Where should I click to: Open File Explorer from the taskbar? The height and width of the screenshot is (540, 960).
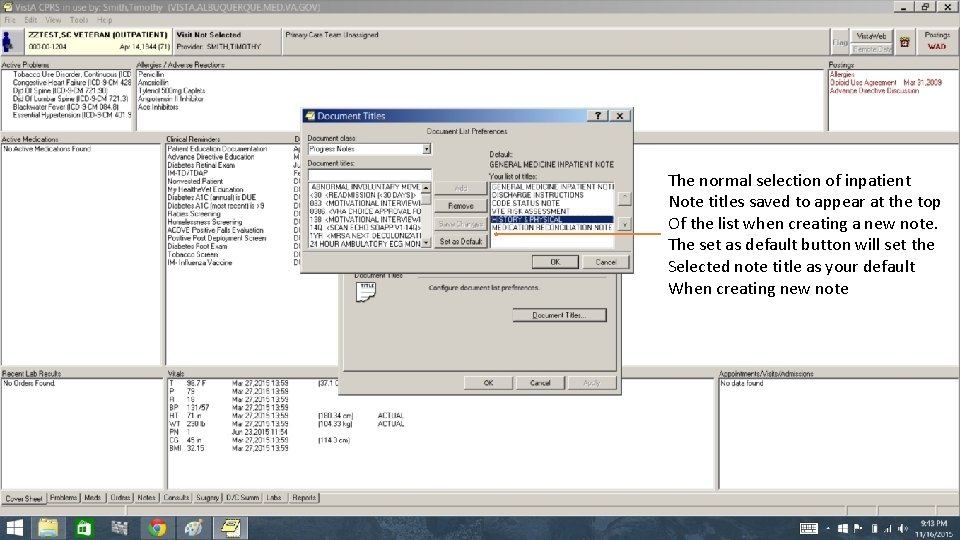(x=48, y=528)
